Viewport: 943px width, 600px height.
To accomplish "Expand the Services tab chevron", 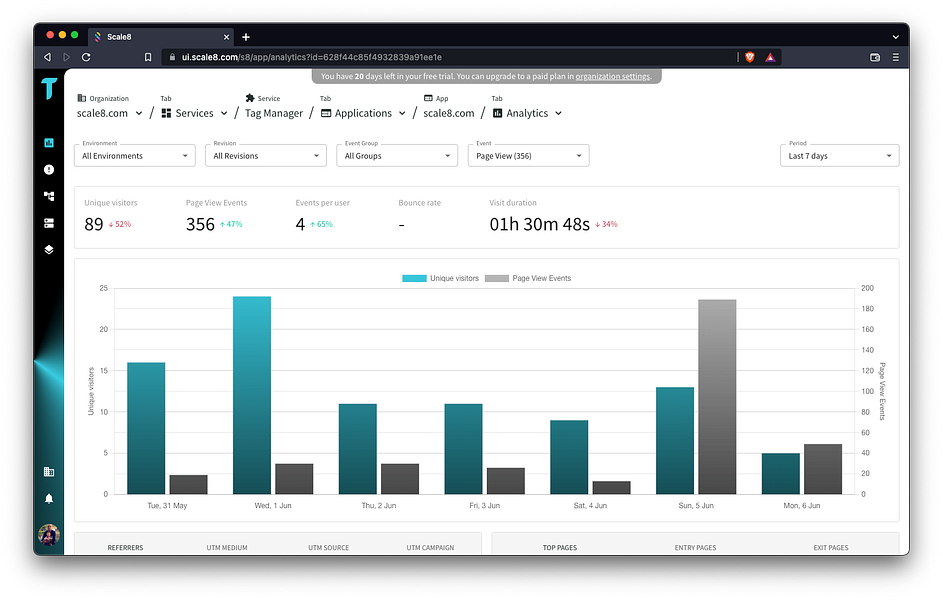I will click(224, 113).
